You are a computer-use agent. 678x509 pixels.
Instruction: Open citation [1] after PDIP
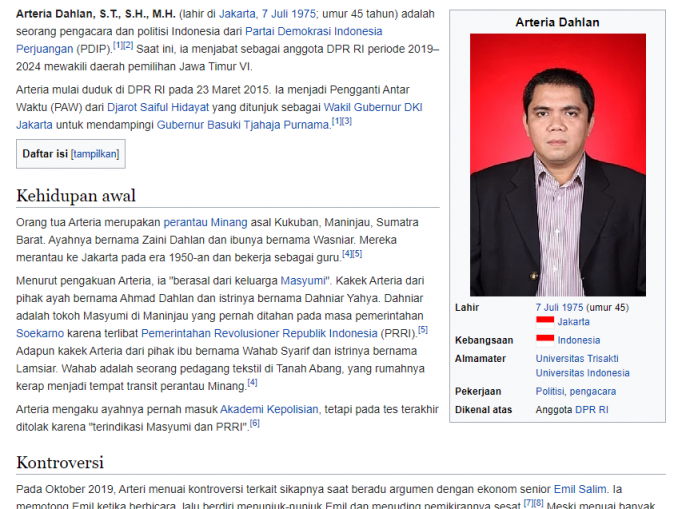point(118,45)
